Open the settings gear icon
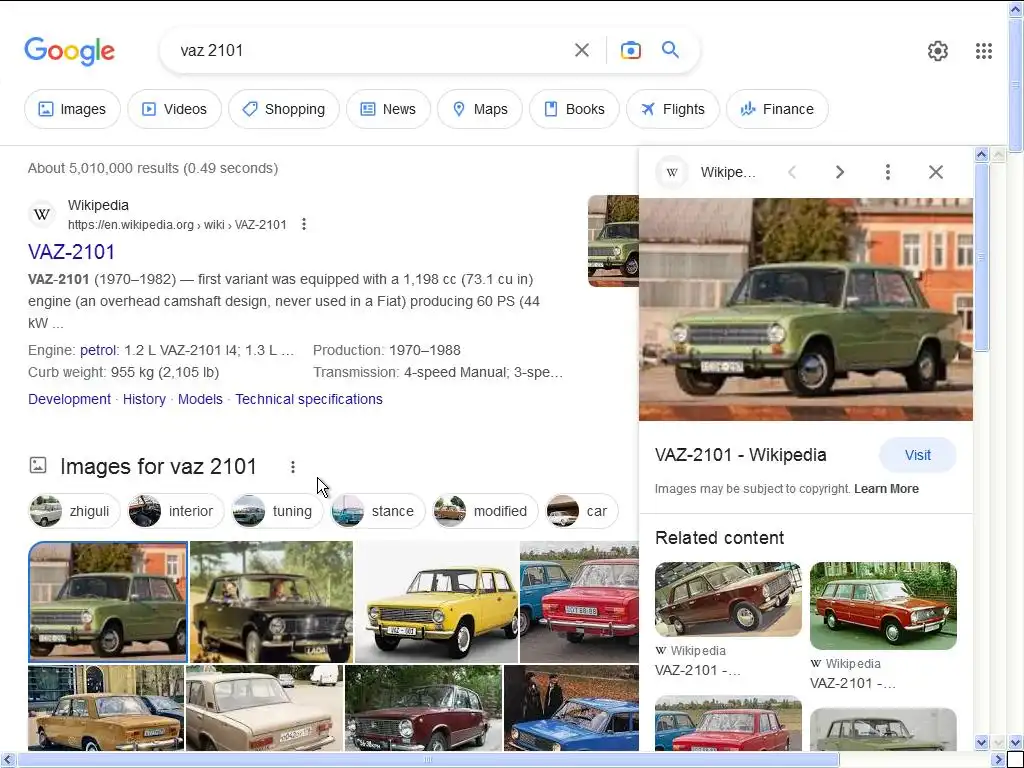The image size is (1024, 768). (938, 51)
